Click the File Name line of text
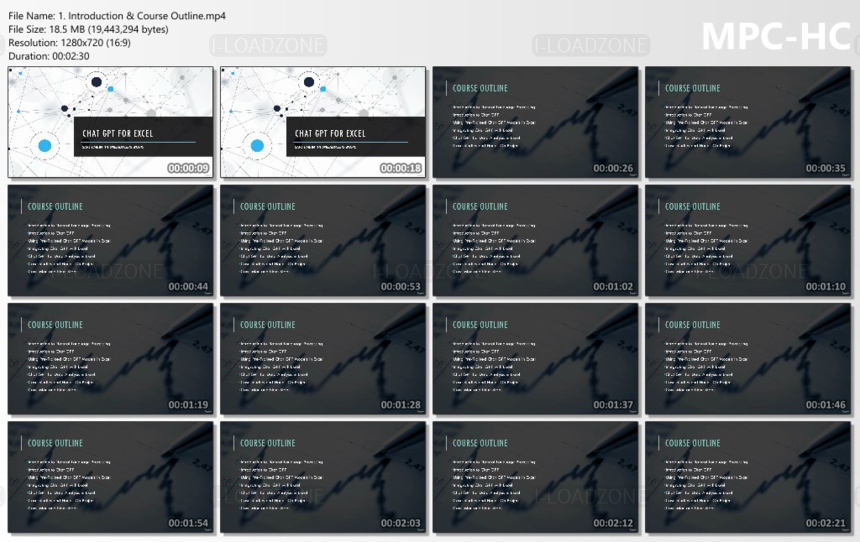 tap(117, 16)
